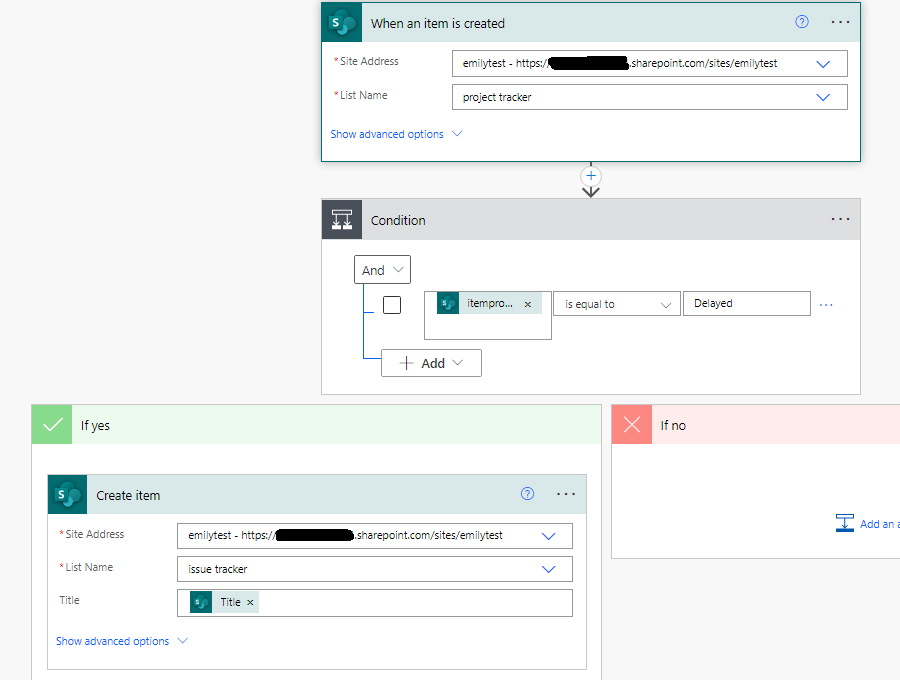Remove the itempro... dynamic token
Viewport: 900px width, 680px height.
(527, 304)
